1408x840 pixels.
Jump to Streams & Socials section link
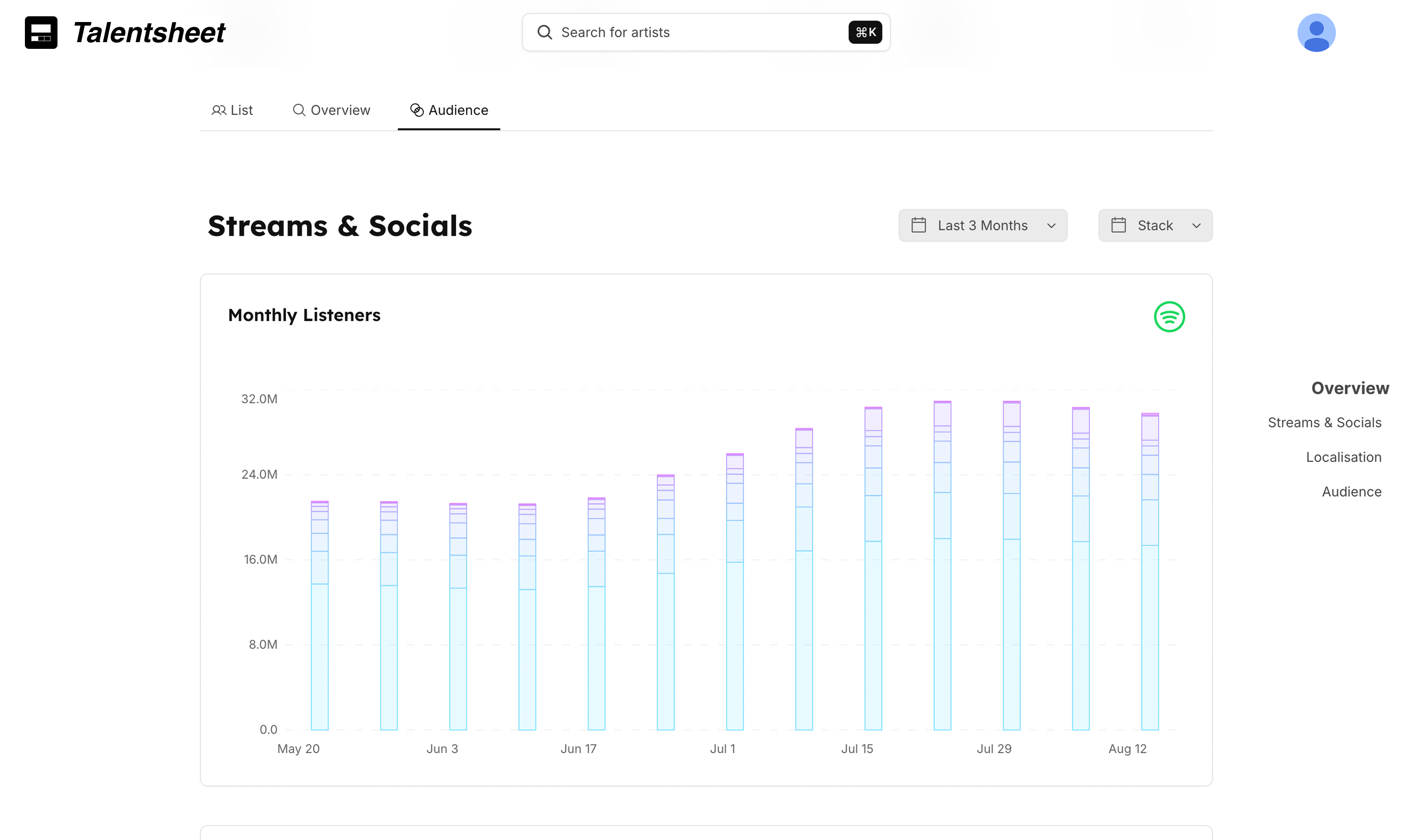point(1324,423)
